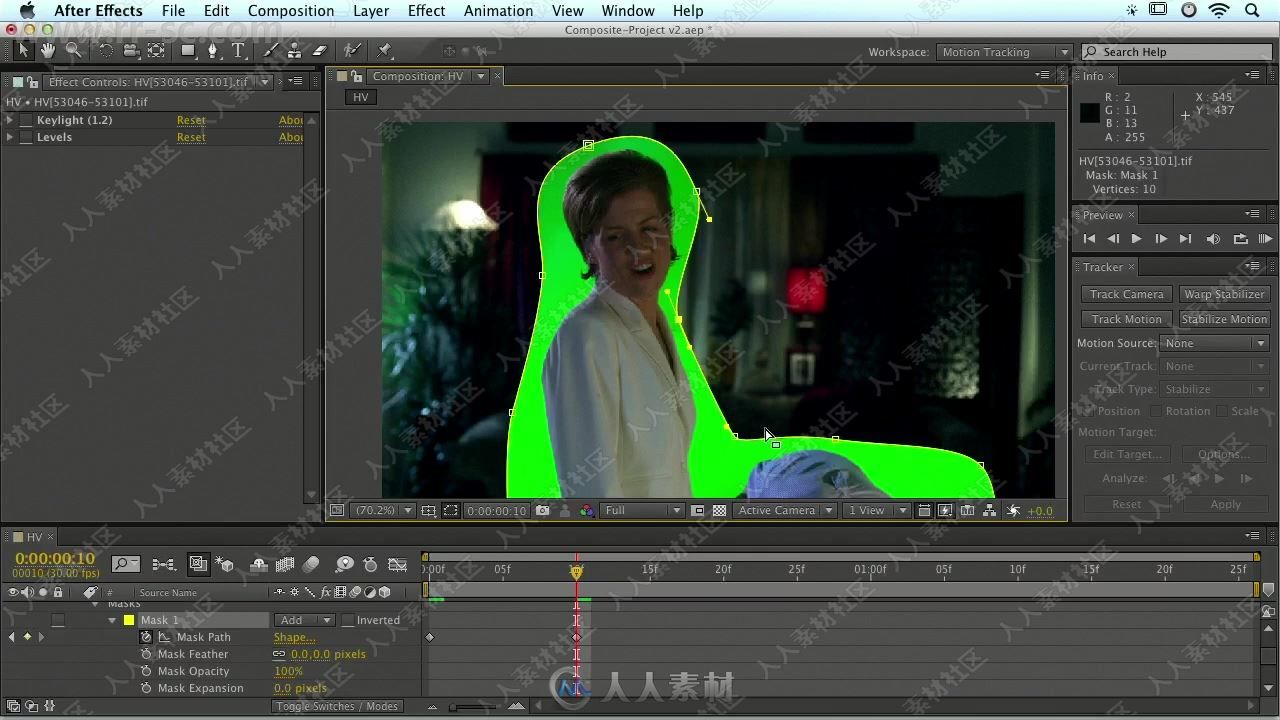The image size is (1280, 720).
Task: Open the Workspace Motion Tracking dropdown
Action: coord(1004,52)
